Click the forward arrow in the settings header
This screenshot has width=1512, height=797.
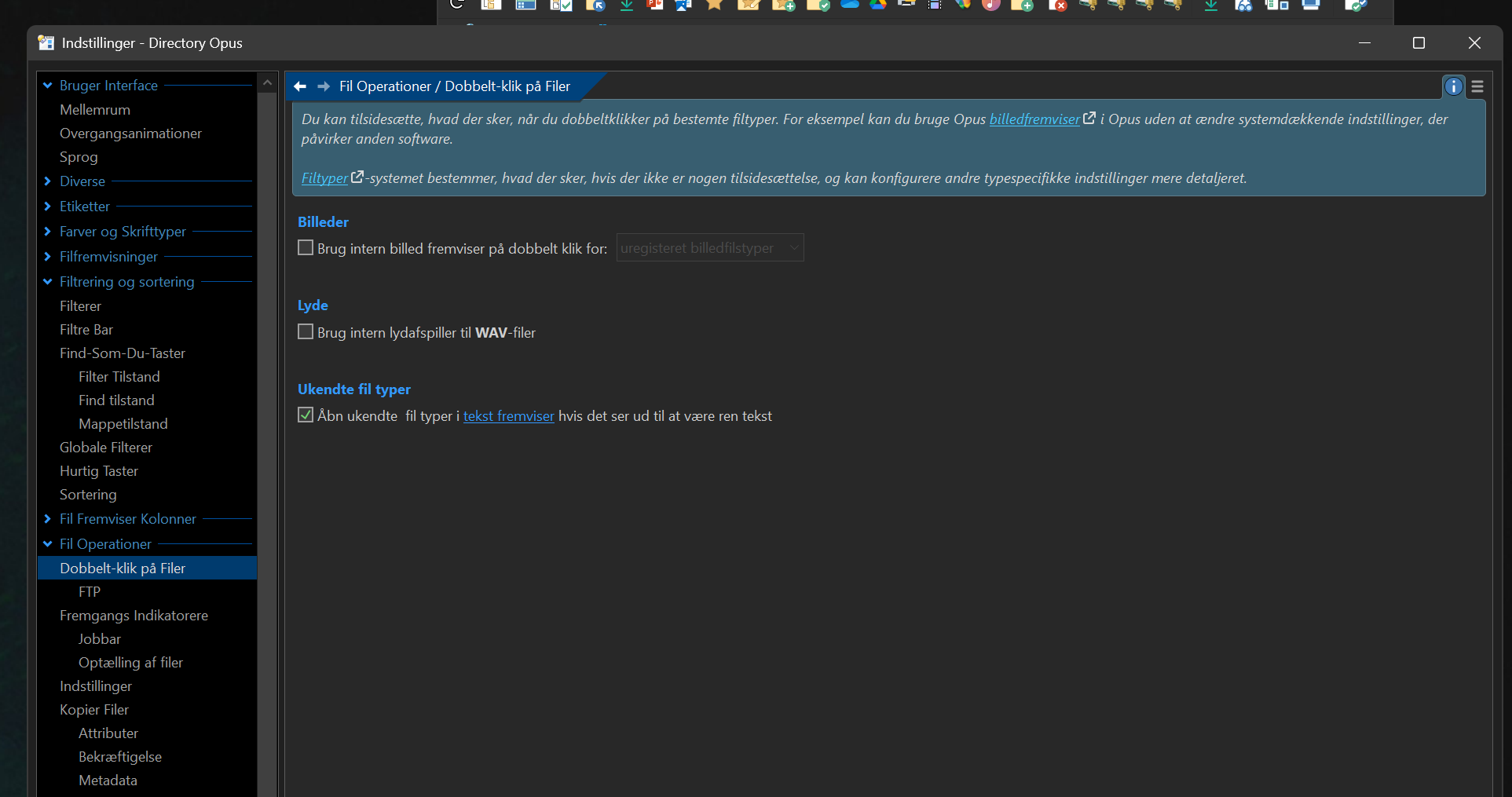[x=324, y=86]
